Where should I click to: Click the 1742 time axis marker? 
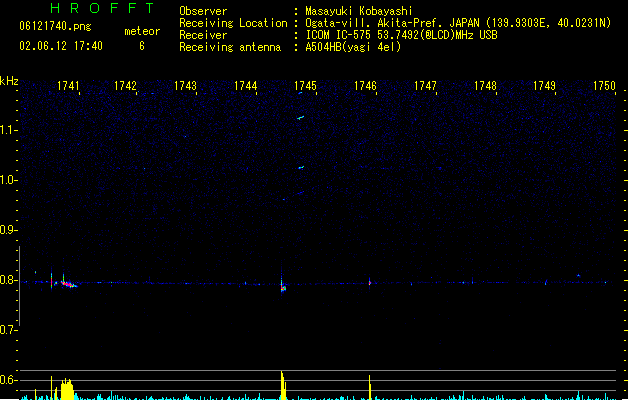click(125, 86)
